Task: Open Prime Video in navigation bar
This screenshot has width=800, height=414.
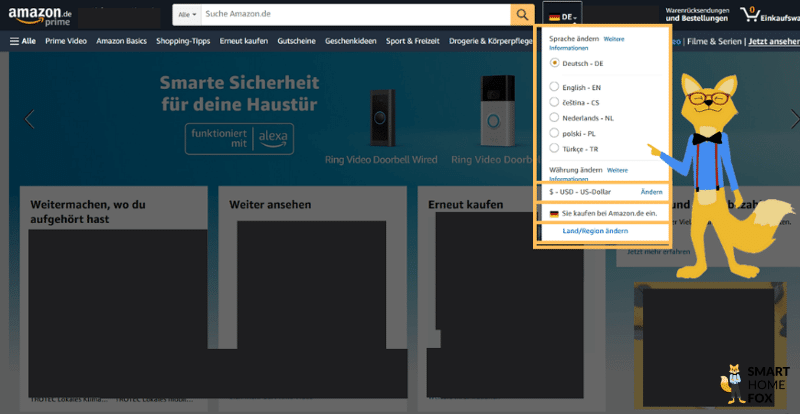Action: click(66, 41)
